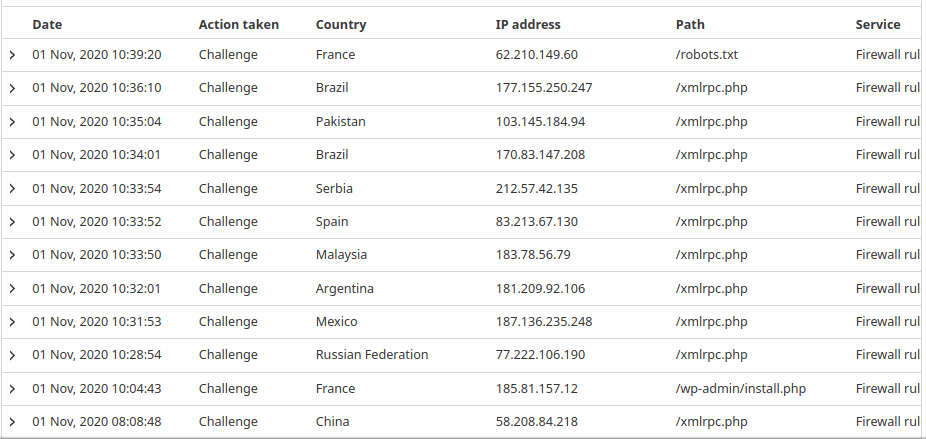This screenshot has height=439, width=926.
Task: Expand the China event row
Action: [x=12, y=422]
